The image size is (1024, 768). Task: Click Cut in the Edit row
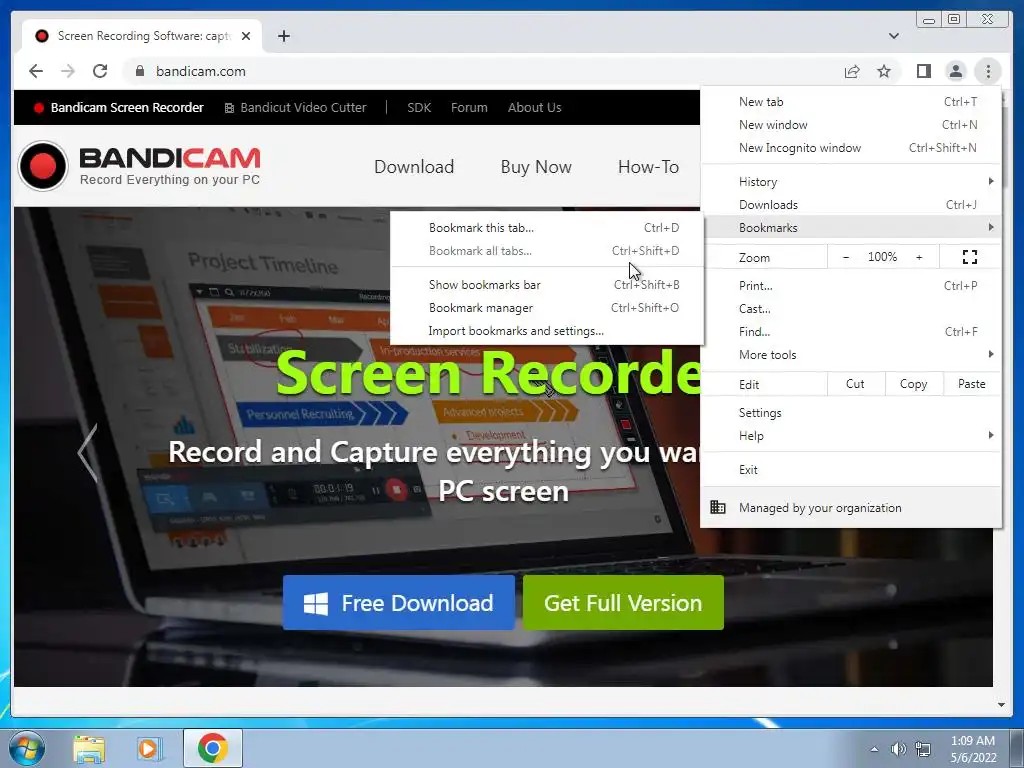(856, 384)
